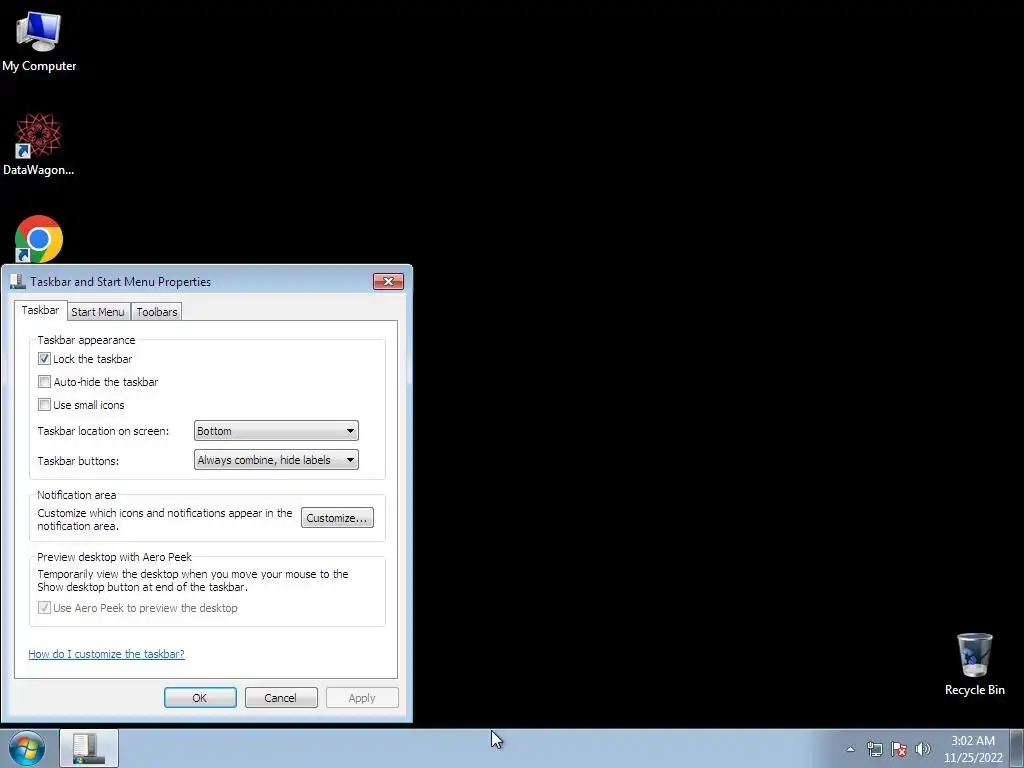The height and width of the screenshot is (768, 1024).
Task: Open the clock showing 3:02 AM
Action: (x=973, y=749)
